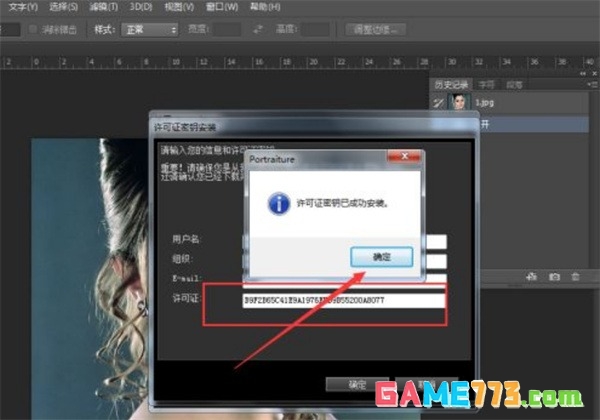Click the create new snapshot camera icon

coord(554,275)
